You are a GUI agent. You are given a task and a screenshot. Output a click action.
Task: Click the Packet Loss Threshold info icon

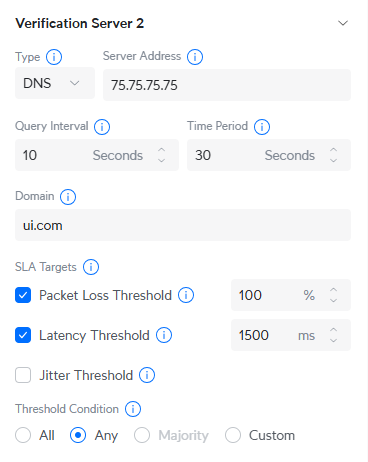click(x=186, y=295)
